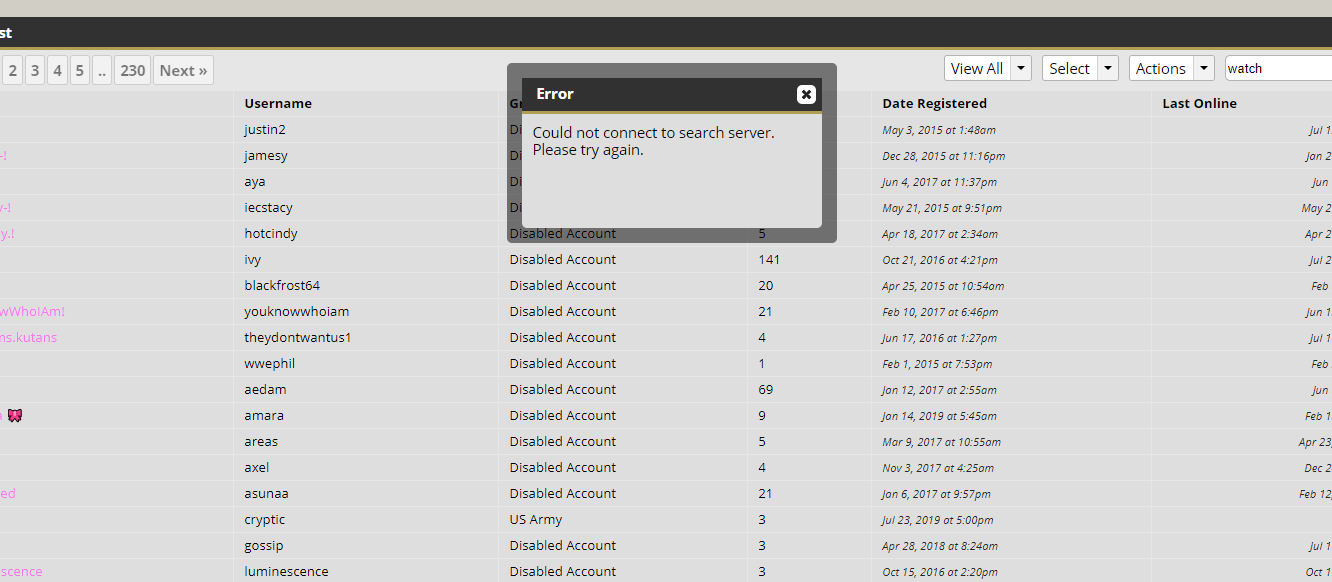1332x582 pixels.
Task: Select page 3 in pagination
Action: [x=35, y=70]
